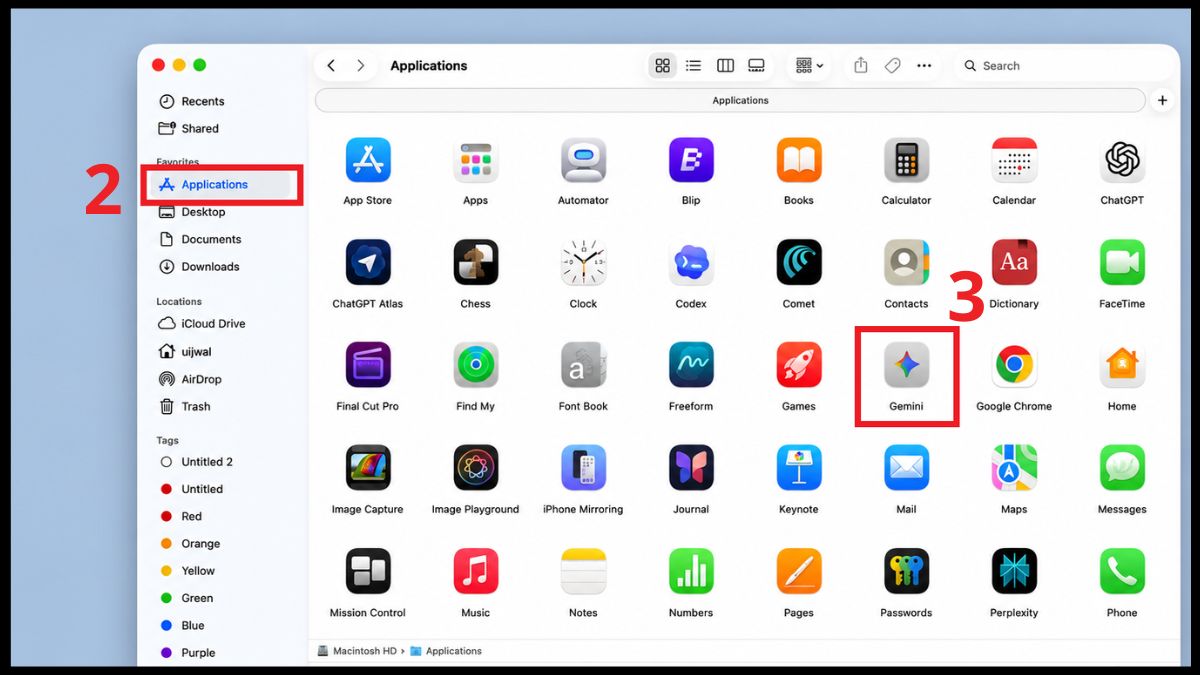Launch the Find My app
Image resolution: width=1200 pixels, height=675 pixels.
point(475,366)
